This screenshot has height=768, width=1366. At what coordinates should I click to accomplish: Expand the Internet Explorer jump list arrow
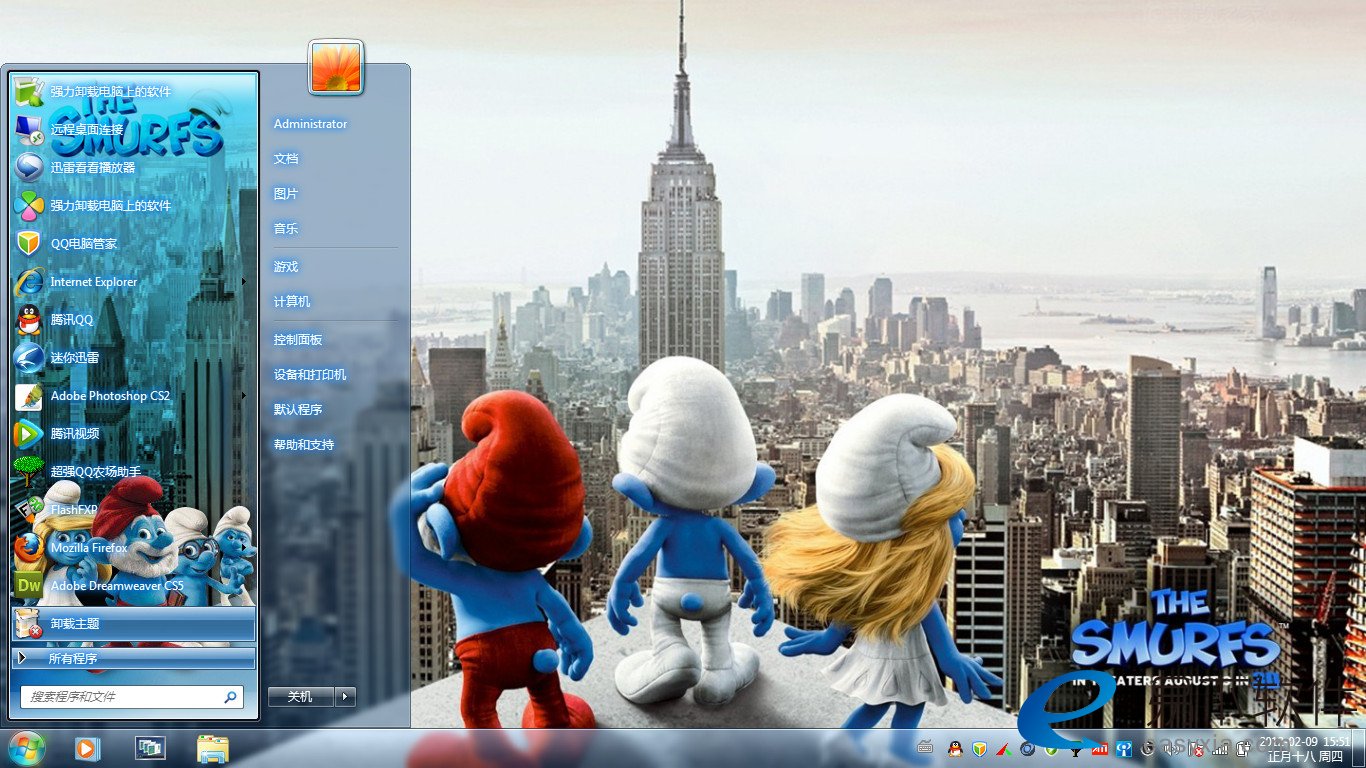pyautogui.click(x=244, y=282)
